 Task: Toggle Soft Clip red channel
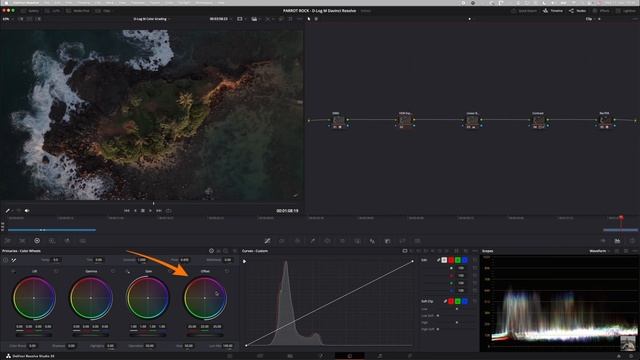click(451, 301)
